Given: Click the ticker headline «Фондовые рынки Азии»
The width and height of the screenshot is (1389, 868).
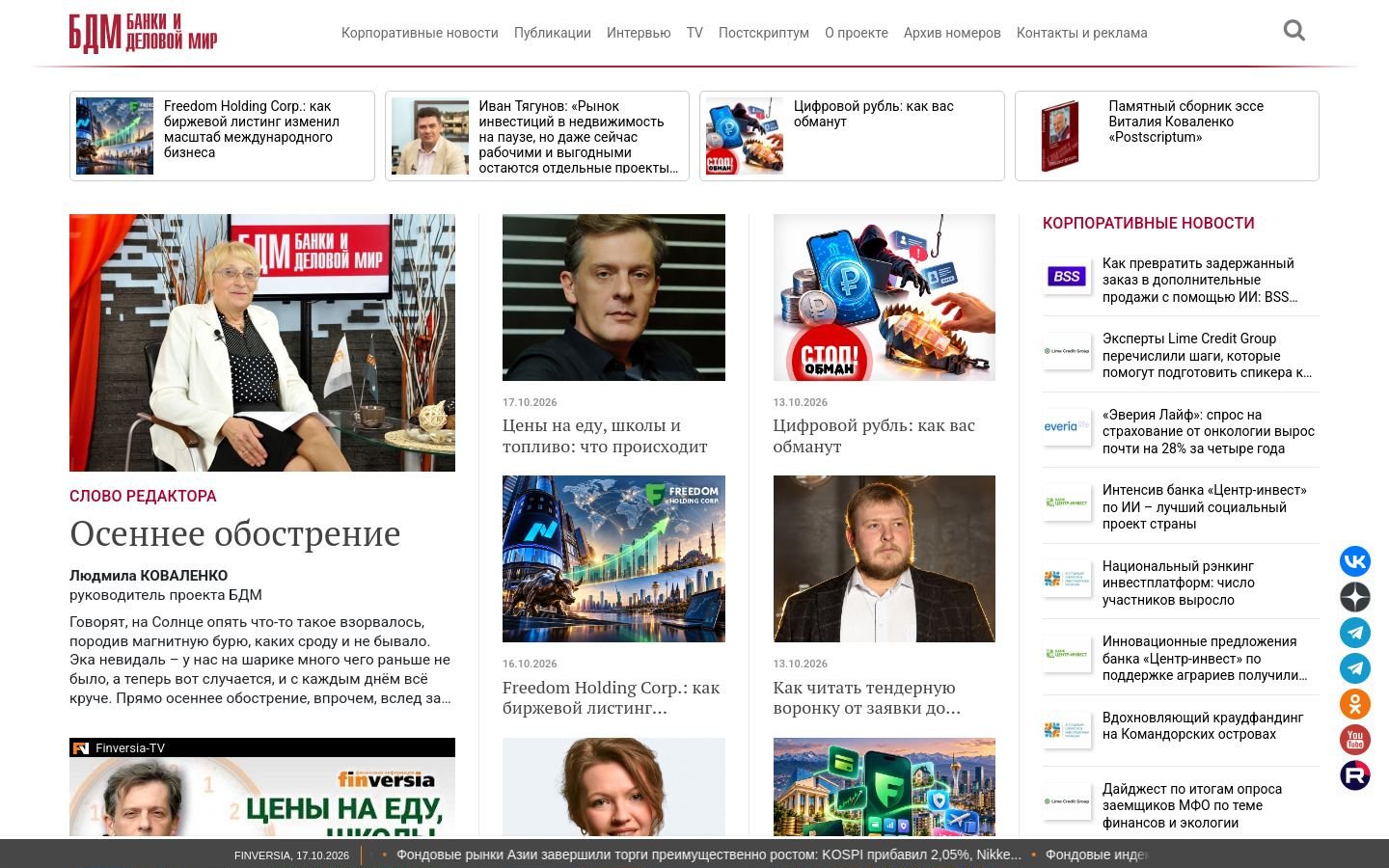Looking at the screenshot, I should pyautogui.click(x=709, y=854).
